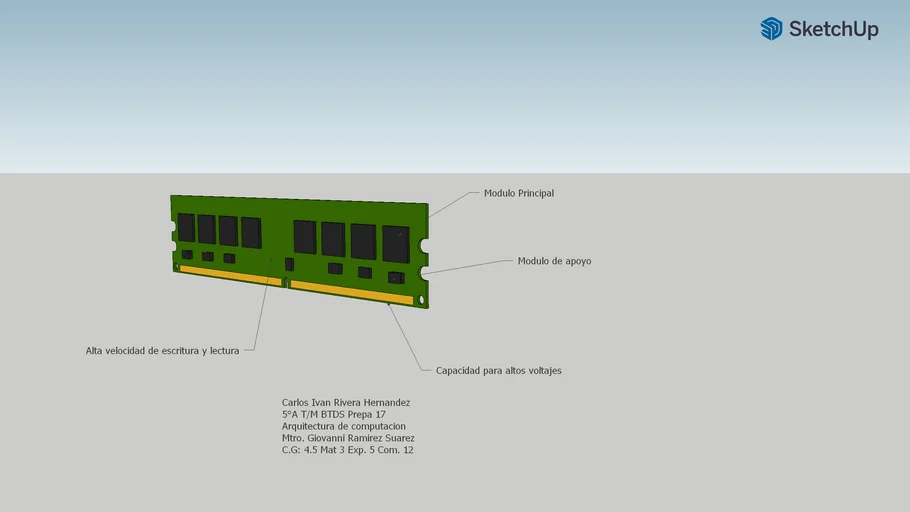
Task: Click the semicircular notch on the module's right edge
Action: tap(425, 245)
